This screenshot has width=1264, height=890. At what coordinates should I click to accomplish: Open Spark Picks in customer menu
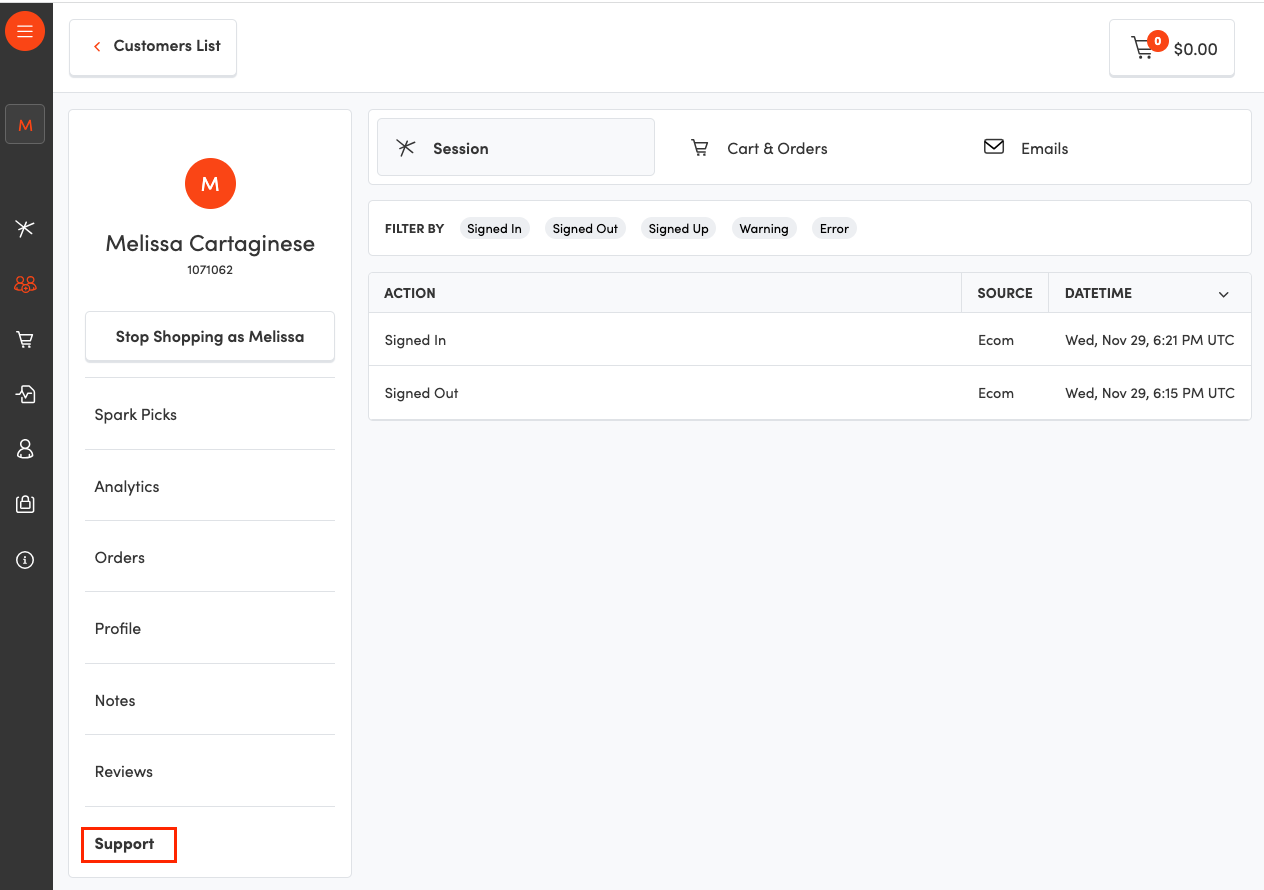pos(136,415)
